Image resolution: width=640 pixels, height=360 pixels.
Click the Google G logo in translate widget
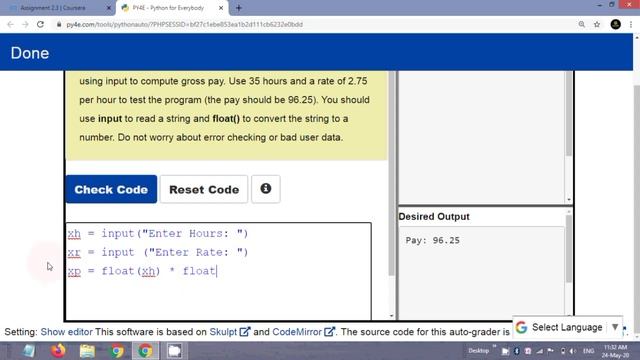pyautogui.click(x=521, y=327)
